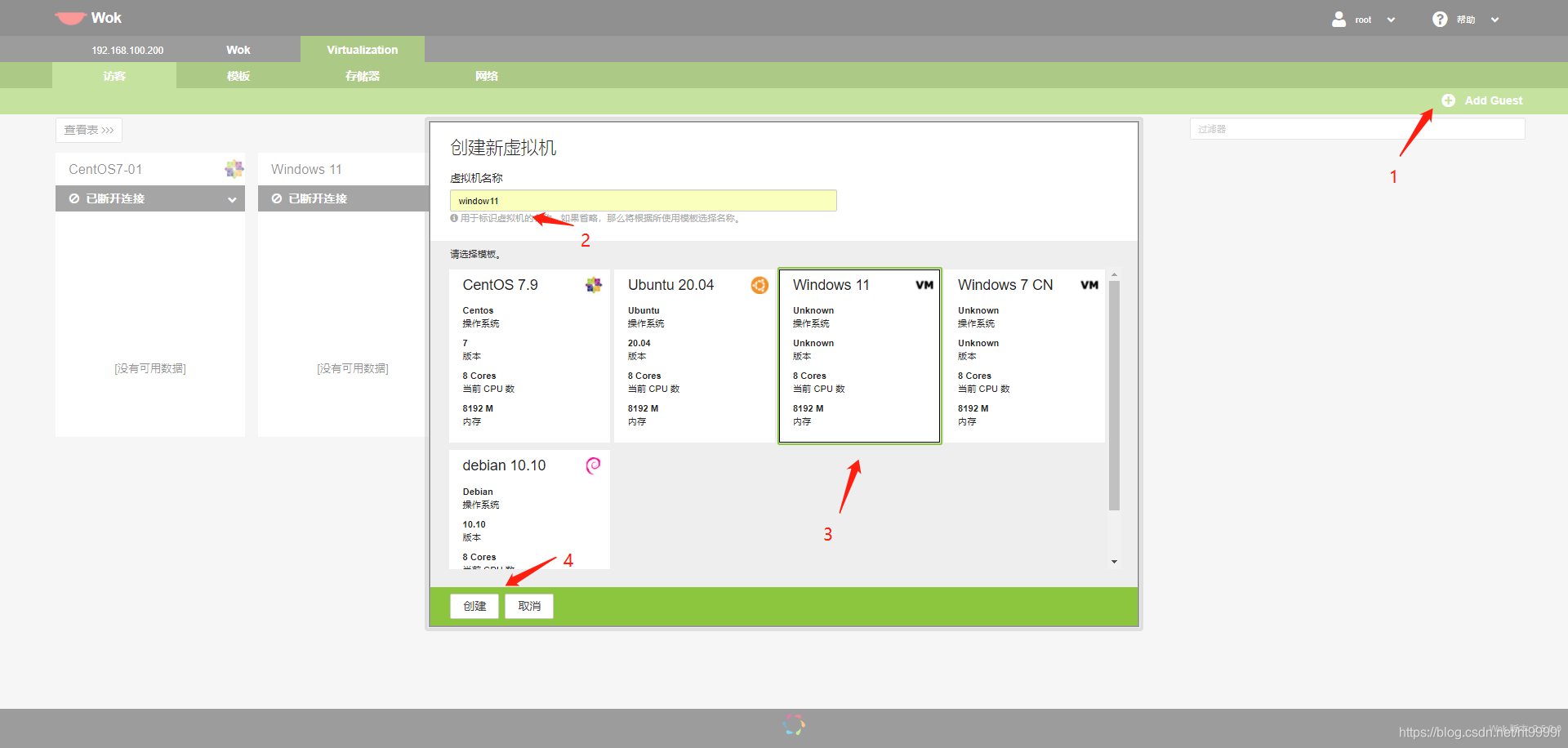Image resolution: width=1568 pixels, height=748 pixels.
Task: Select the debian 10.10 template card
Action: pos(530,510)
